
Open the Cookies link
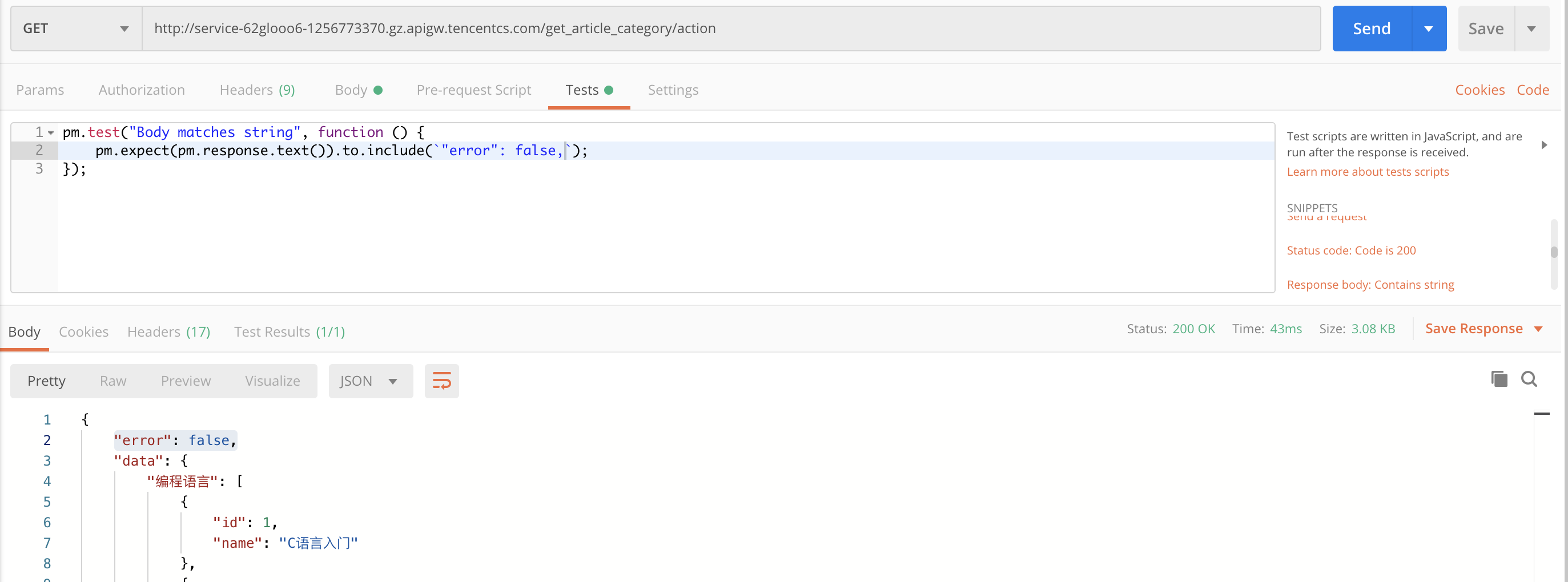pyautogui.click(x=1479, y=90)
